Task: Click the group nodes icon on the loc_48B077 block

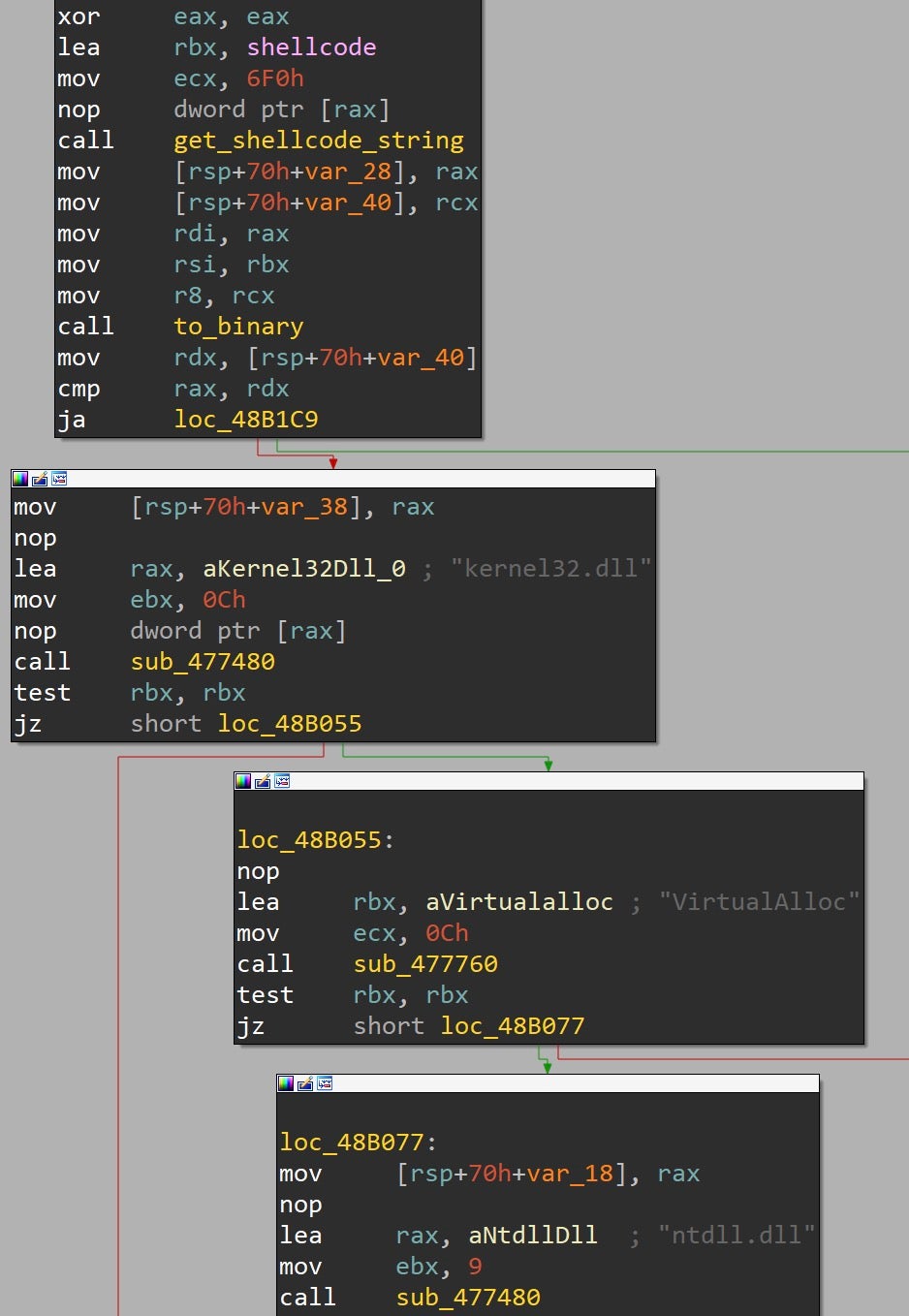Action: coord(325,1083)
